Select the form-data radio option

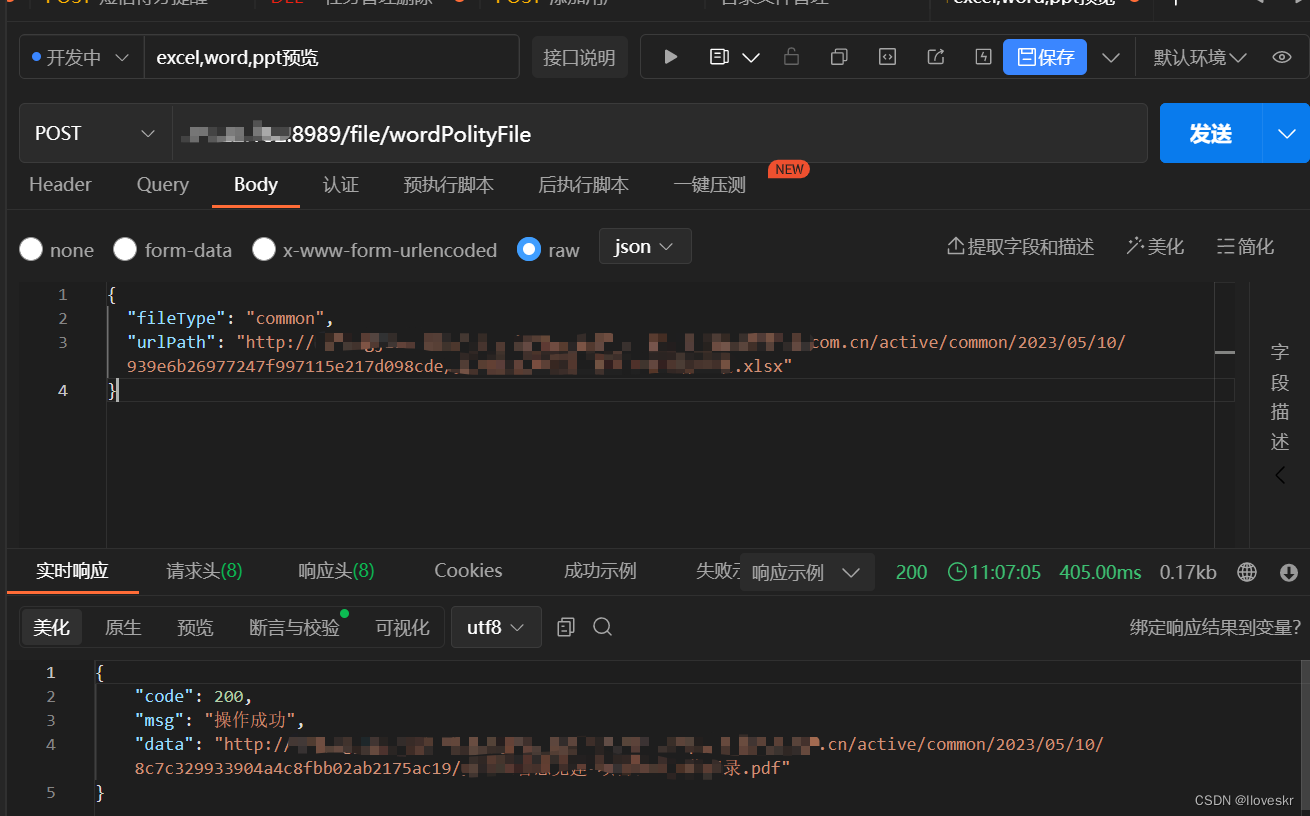(x=125, y=249)
